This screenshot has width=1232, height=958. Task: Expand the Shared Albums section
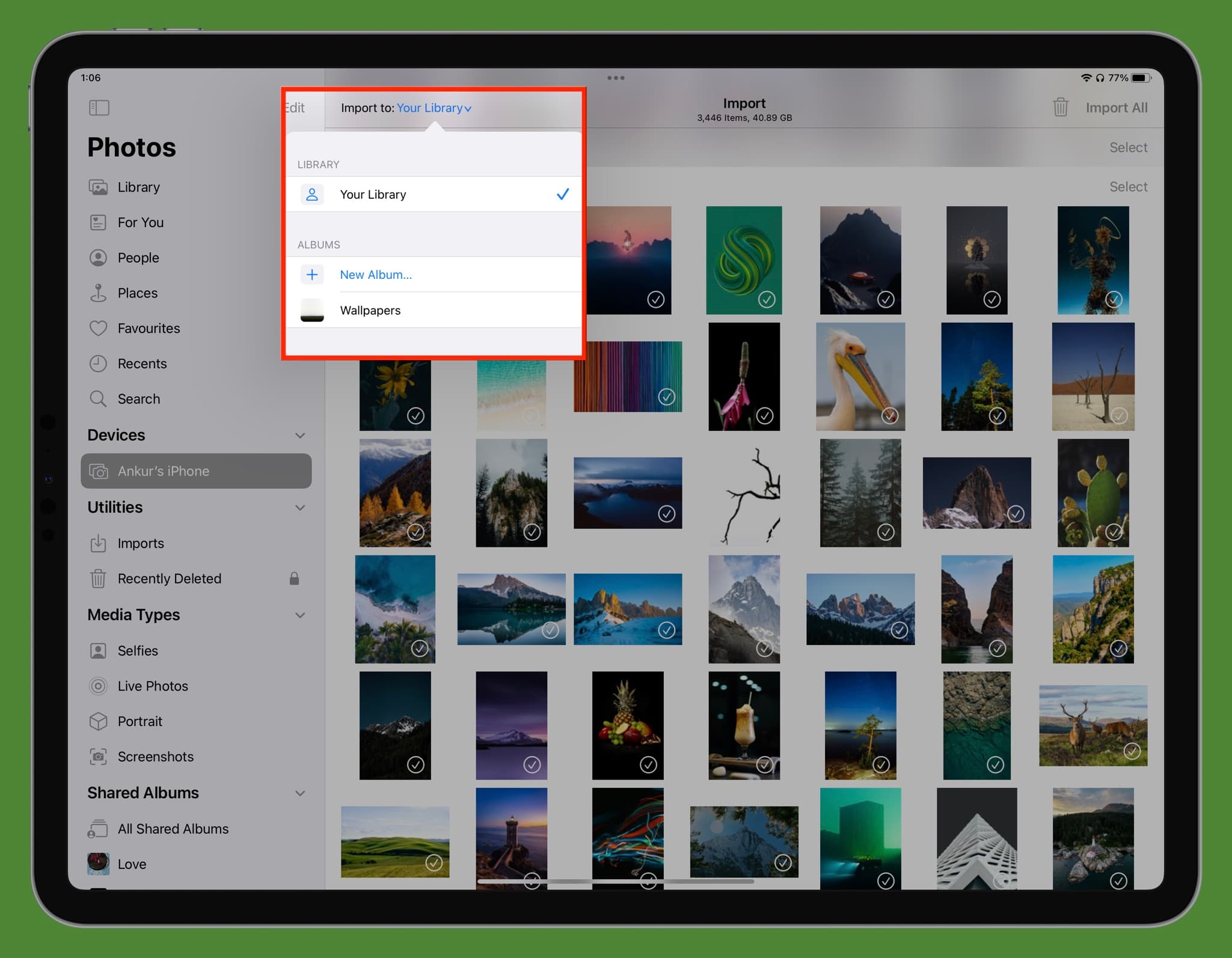[x=302, y=793]
